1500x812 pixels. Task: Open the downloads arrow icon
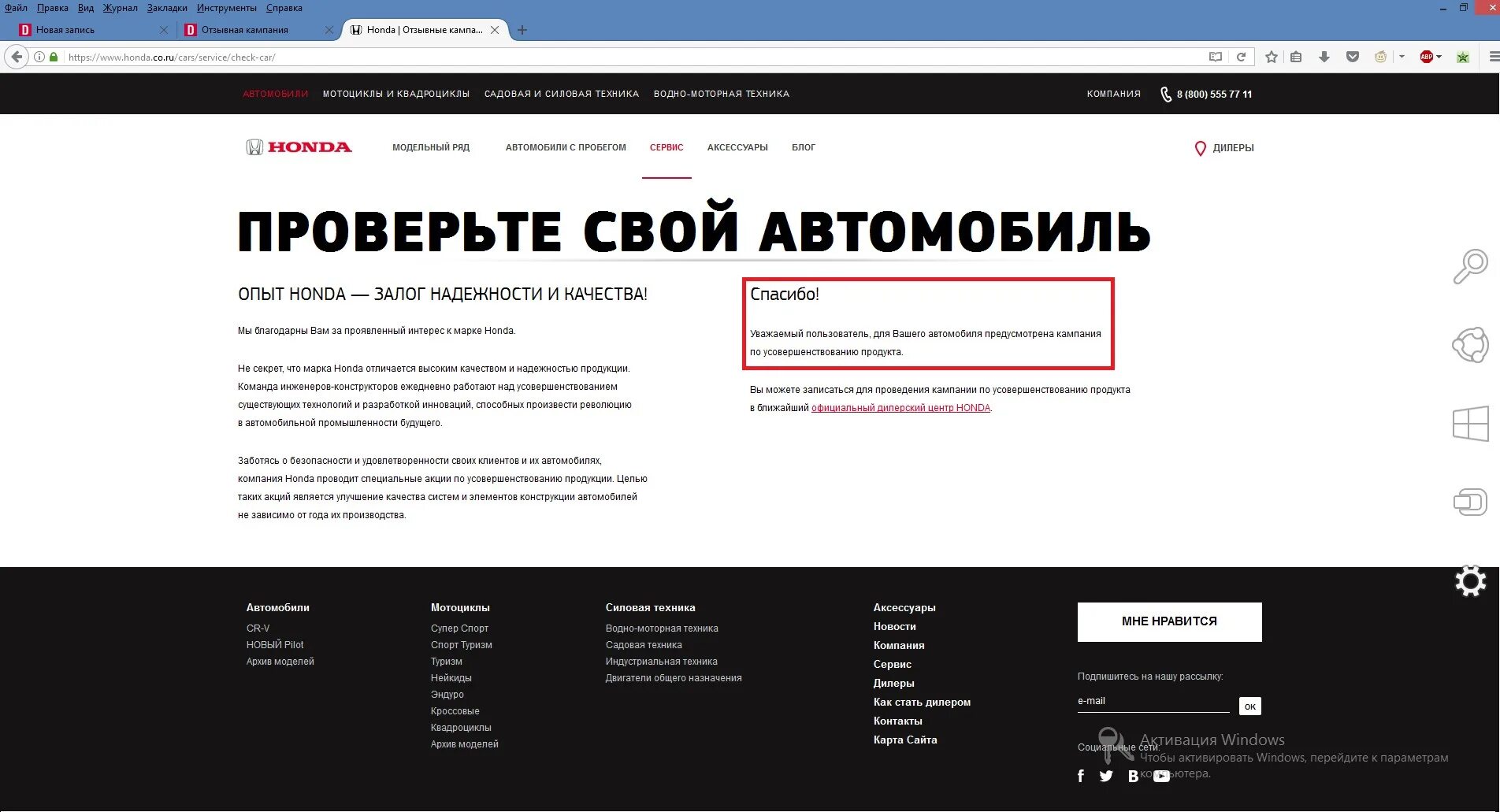coord(1324,57)
